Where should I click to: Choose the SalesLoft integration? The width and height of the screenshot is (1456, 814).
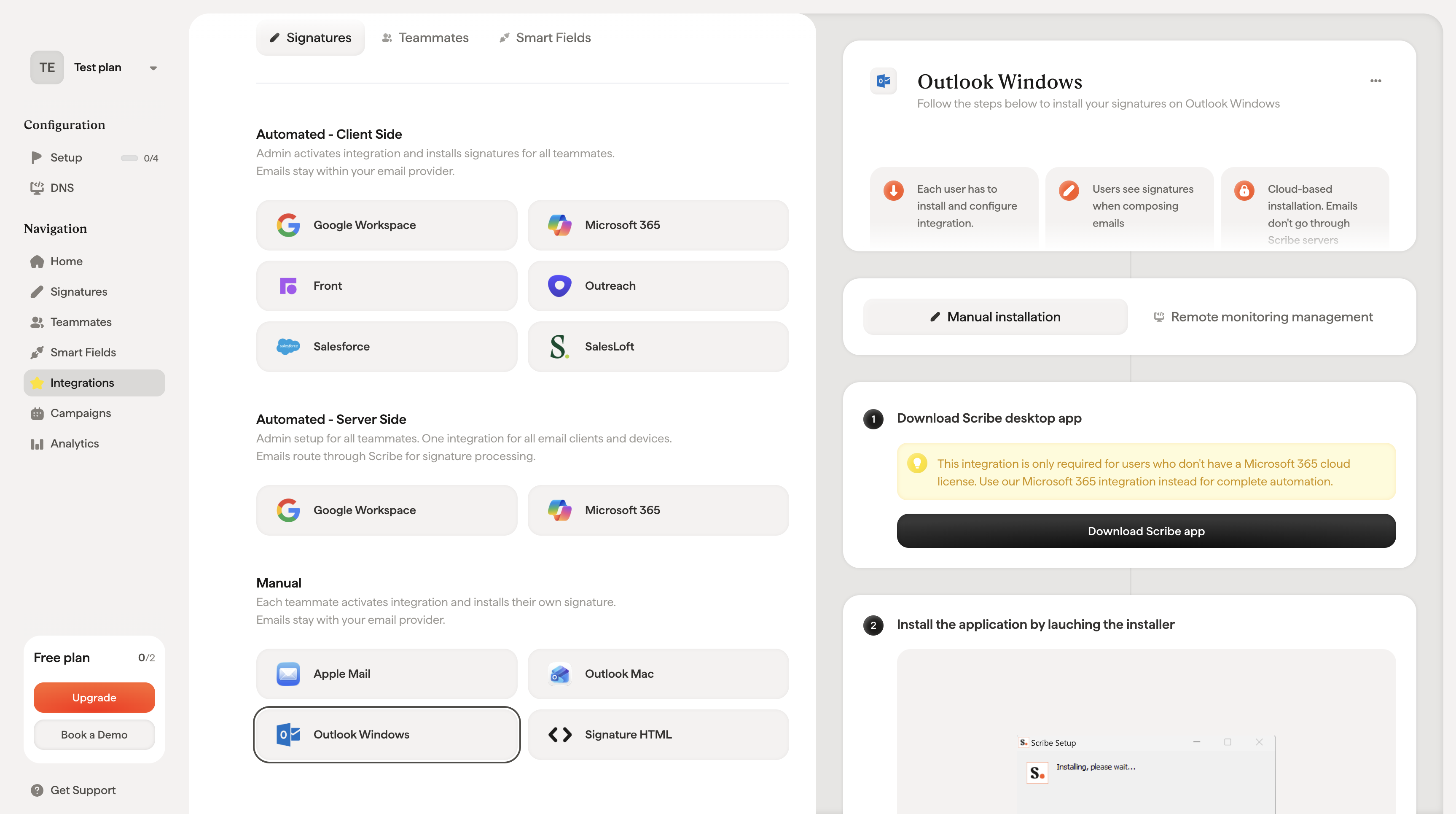click(x=658, y=347)
